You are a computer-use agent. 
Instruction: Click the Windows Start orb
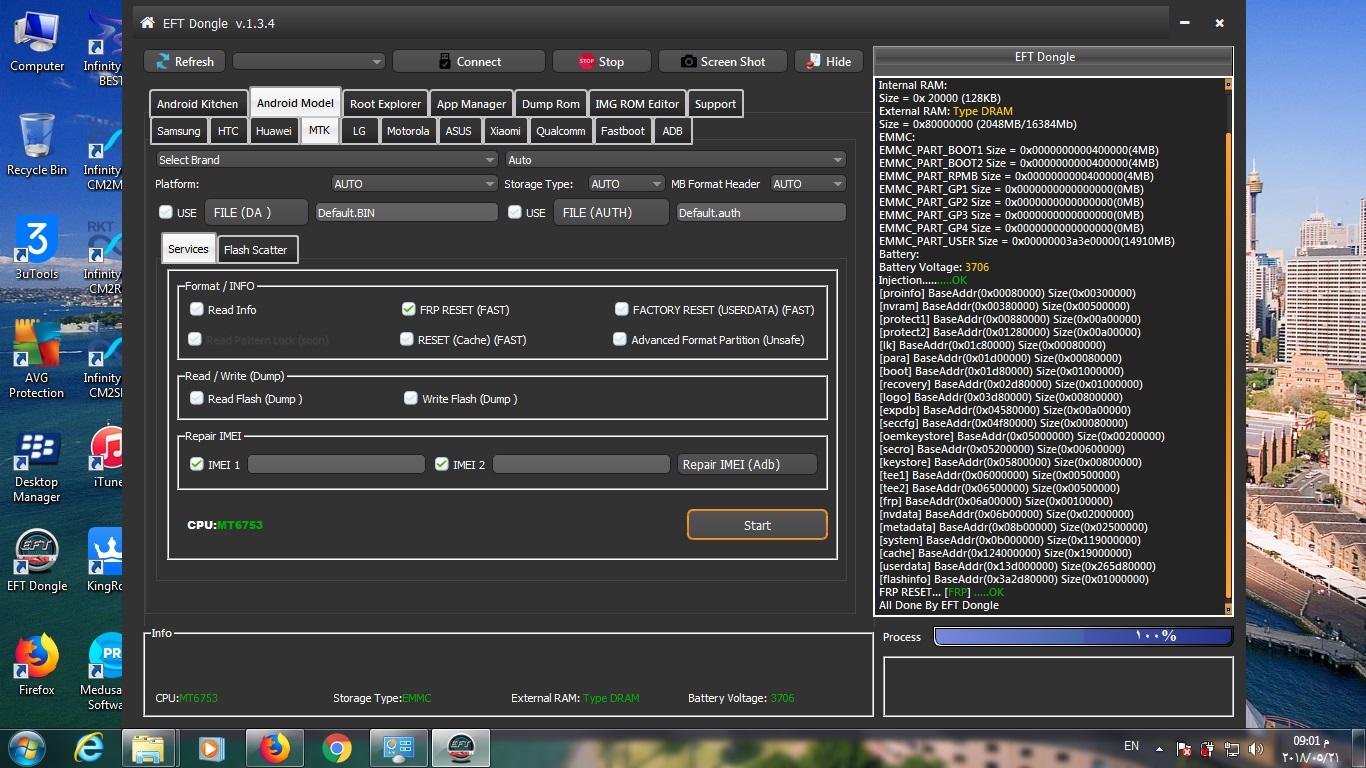[x=27, y=748]
